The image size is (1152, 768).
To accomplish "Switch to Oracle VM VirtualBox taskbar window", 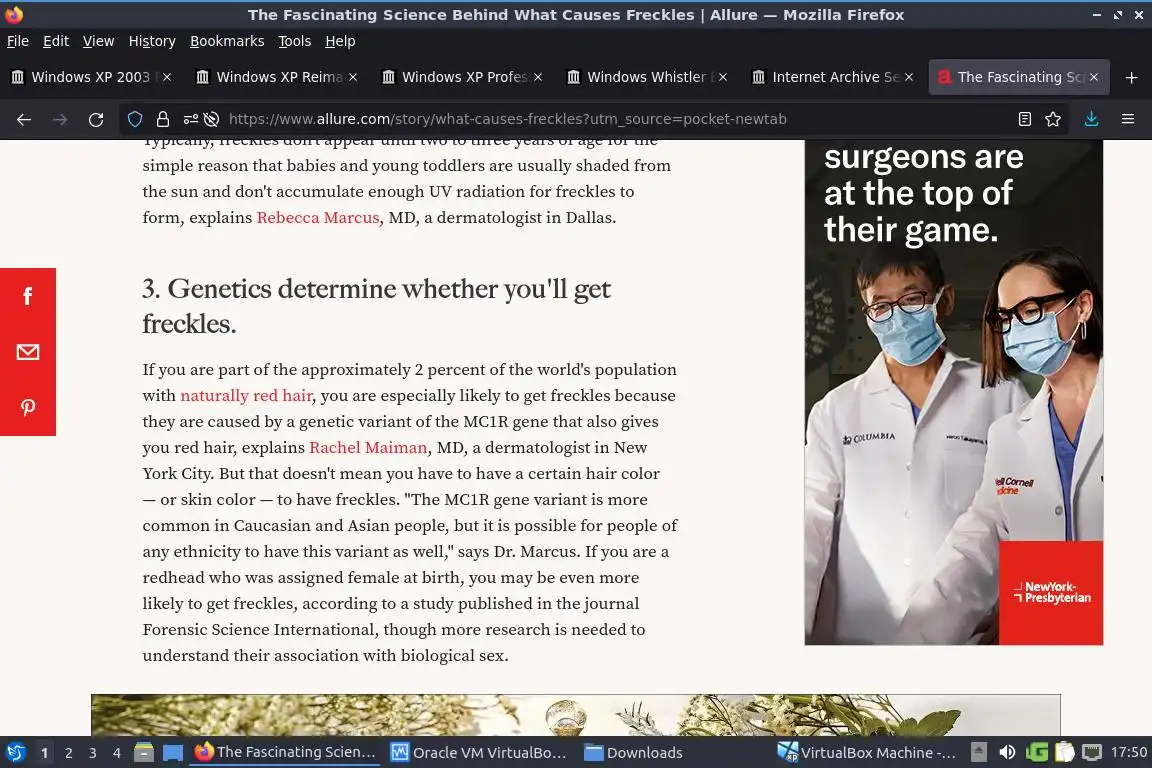I will tap(478, 753).
